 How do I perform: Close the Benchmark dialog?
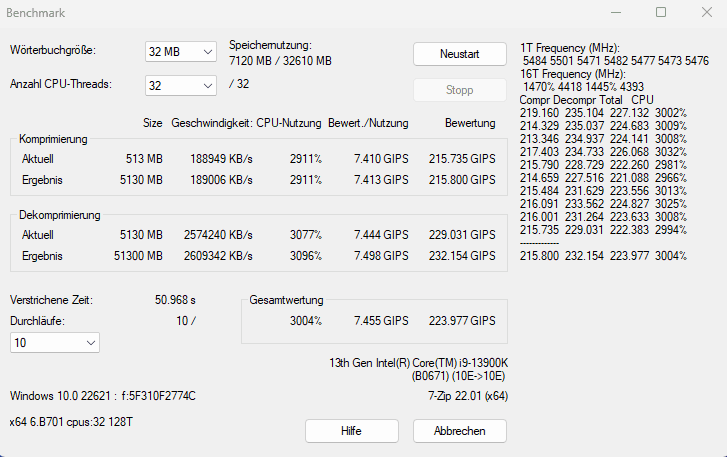point(705,13)
